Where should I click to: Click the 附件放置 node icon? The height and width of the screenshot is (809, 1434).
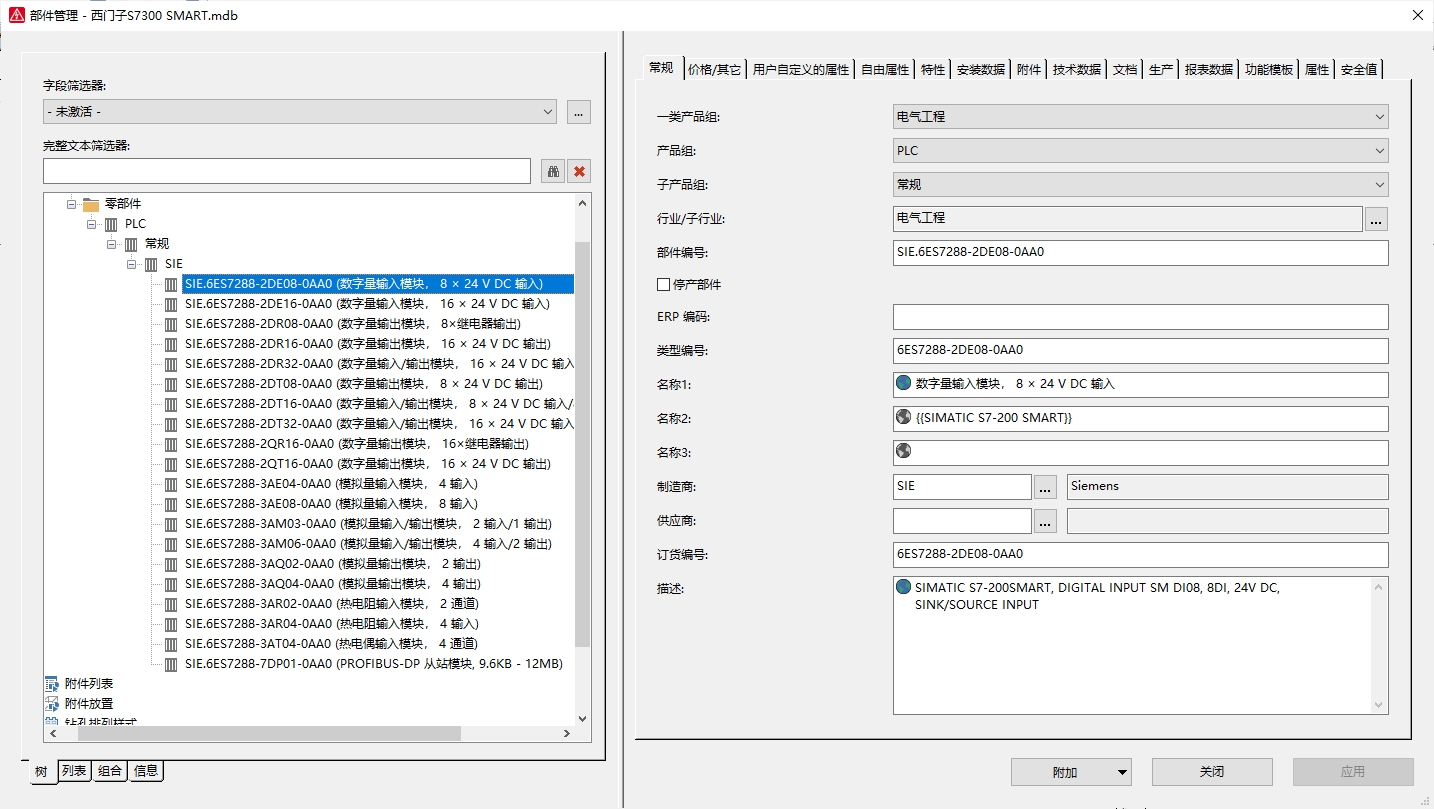(x=52, y=704)
